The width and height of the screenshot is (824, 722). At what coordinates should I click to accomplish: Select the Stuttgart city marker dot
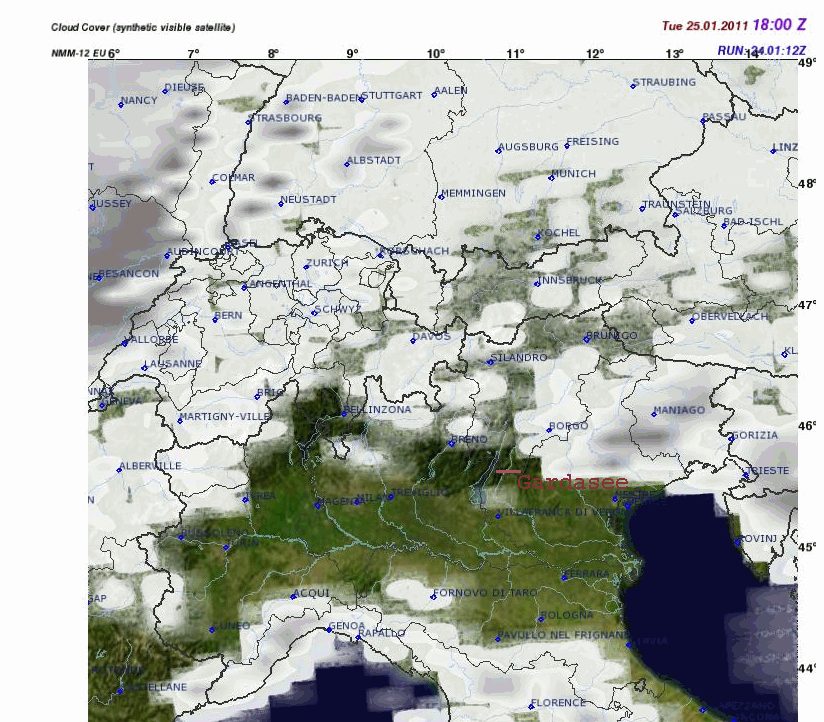coord(359,100)
